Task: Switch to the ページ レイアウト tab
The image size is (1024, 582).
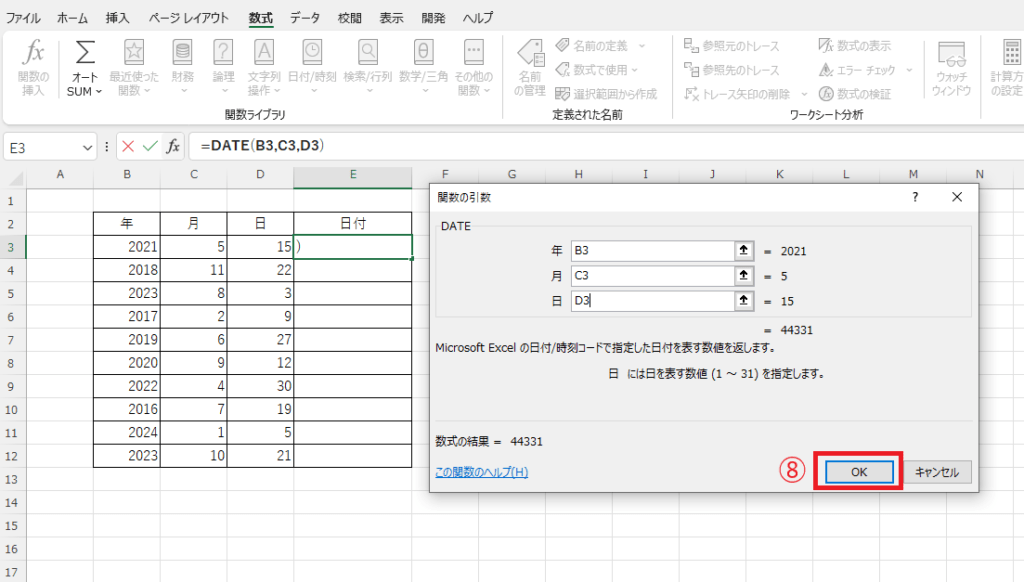Action: tap(188, 18)
